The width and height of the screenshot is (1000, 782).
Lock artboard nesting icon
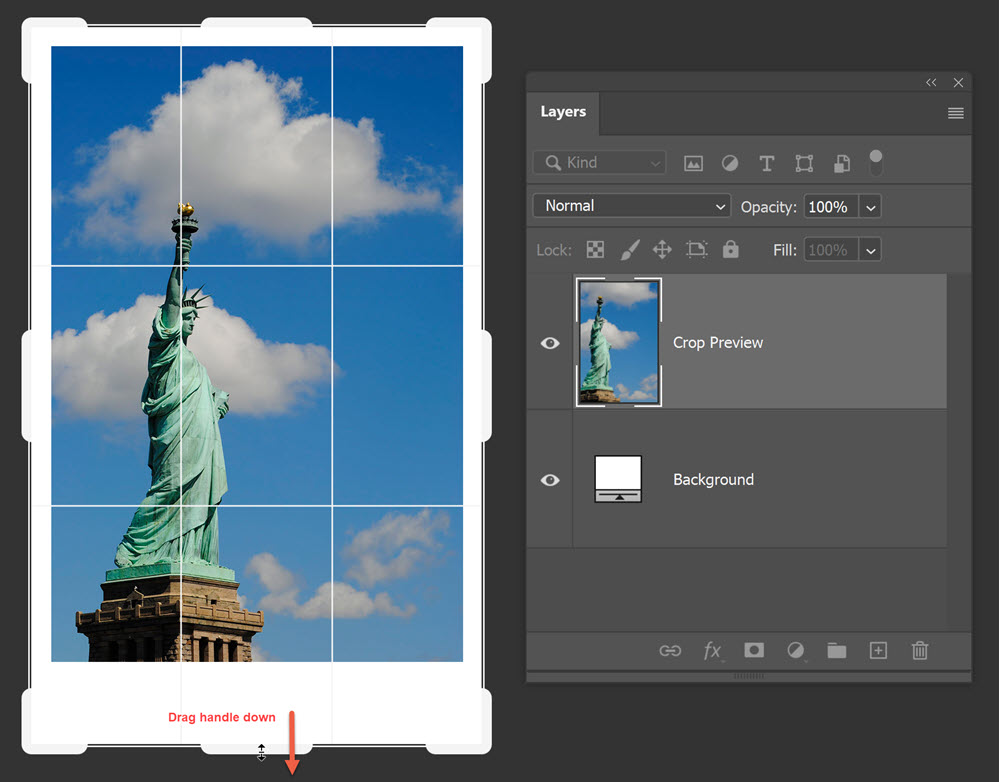tap(696, 249)
